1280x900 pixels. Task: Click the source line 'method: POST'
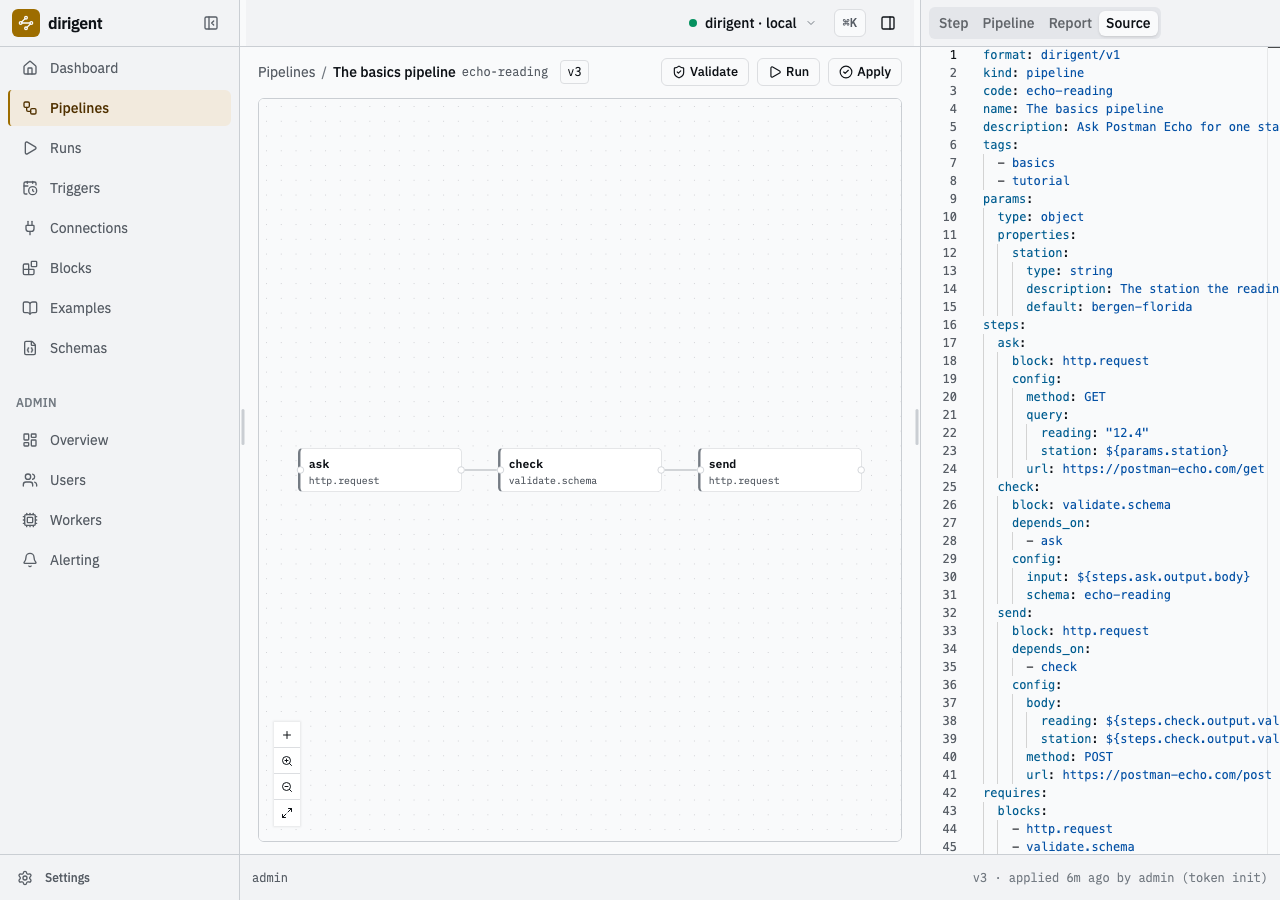pos(1069,757)
